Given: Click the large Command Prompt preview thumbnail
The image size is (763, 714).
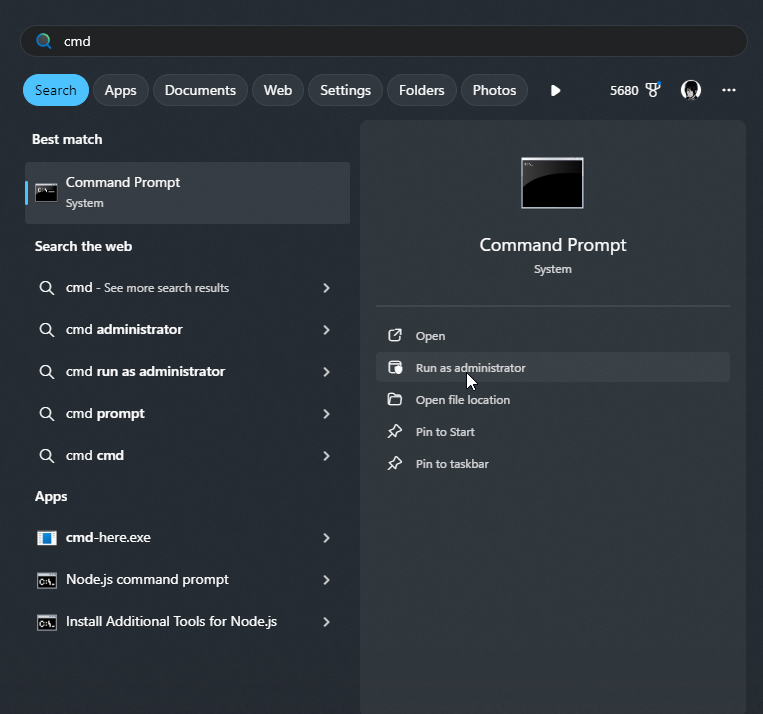Looking at the screenshot, I should coord(552,183).
